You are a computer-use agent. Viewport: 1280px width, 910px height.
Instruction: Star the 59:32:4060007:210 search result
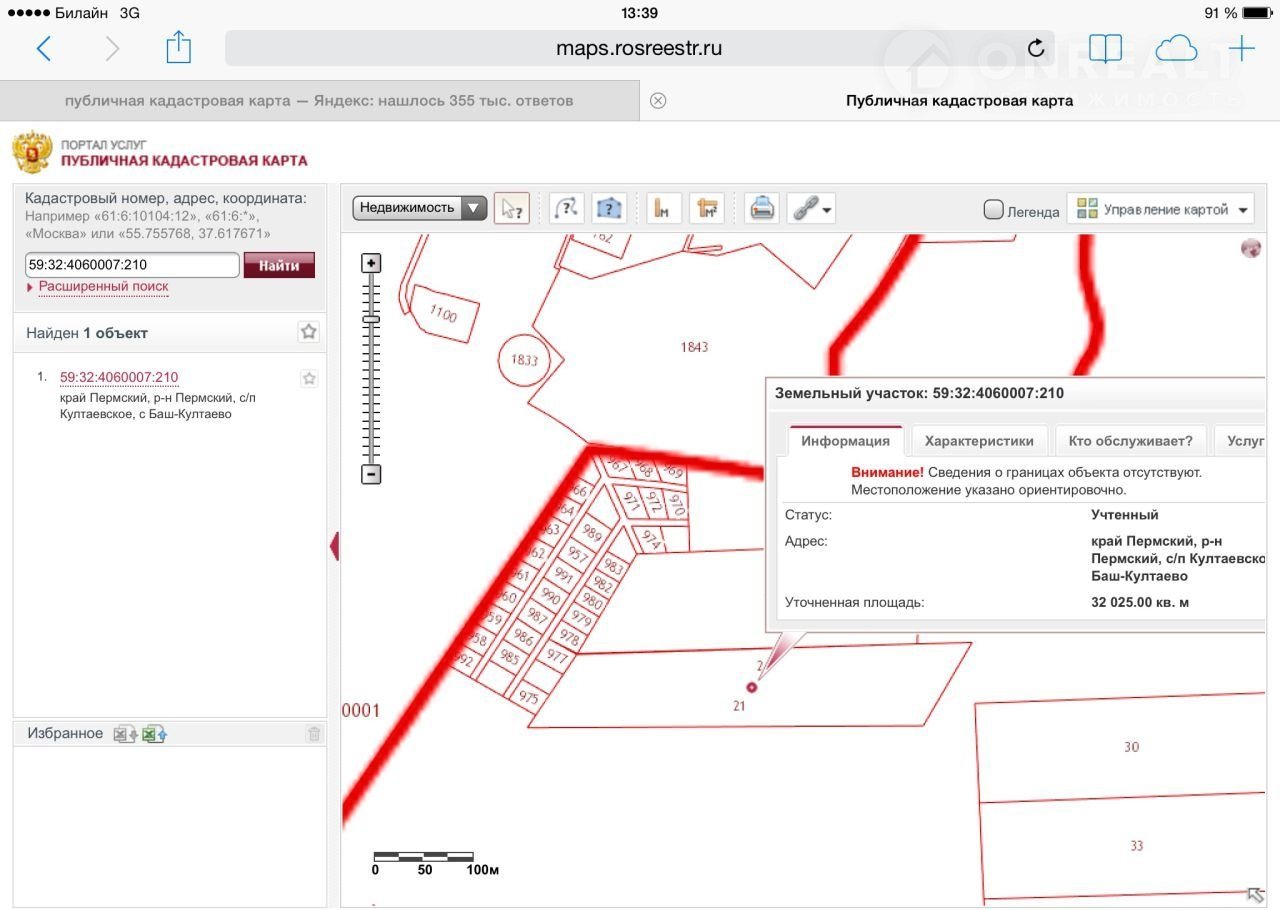[x=309, y=378]
